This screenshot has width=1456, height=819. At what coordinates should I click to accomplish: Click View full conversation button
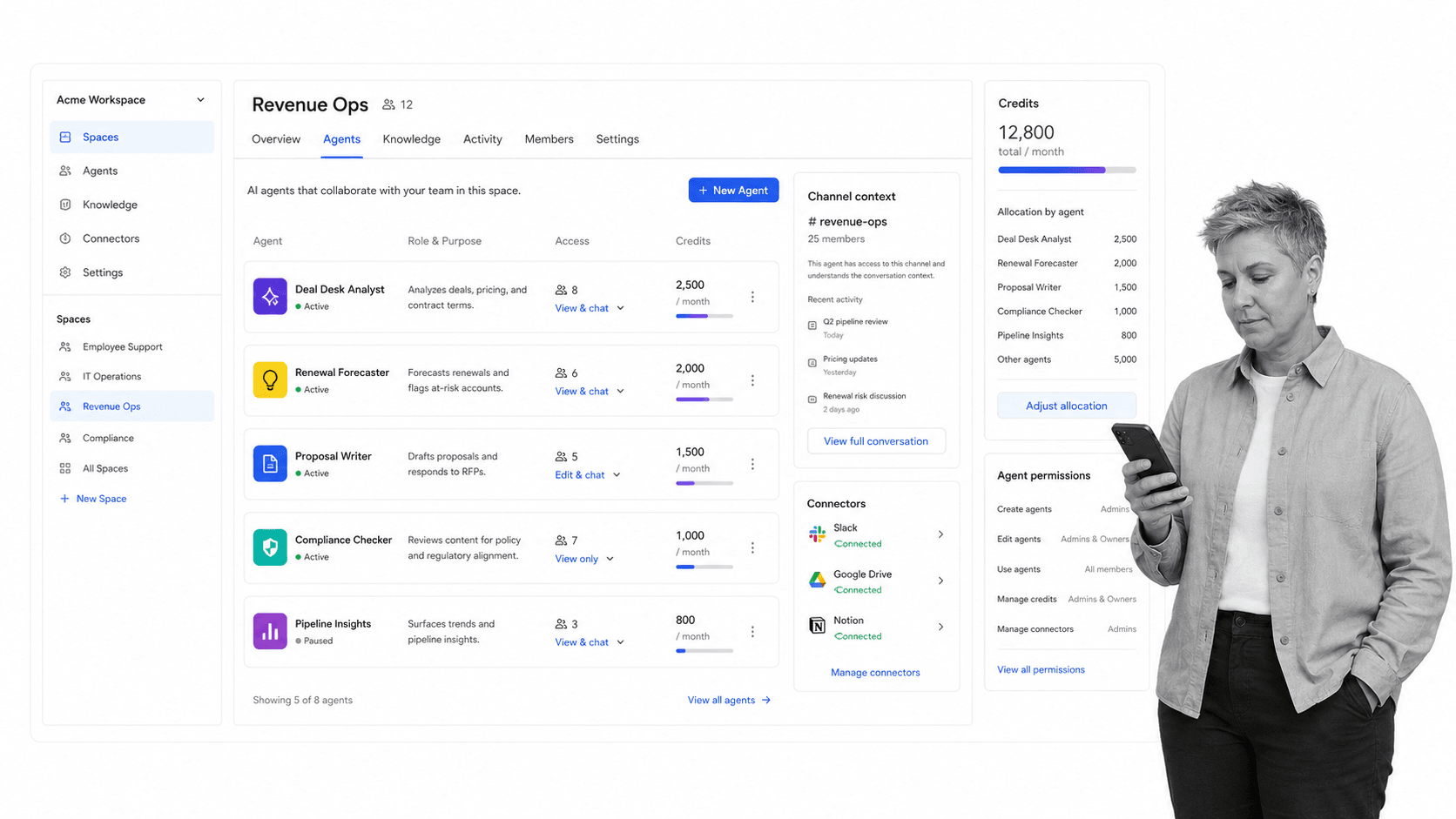point(876,441)
